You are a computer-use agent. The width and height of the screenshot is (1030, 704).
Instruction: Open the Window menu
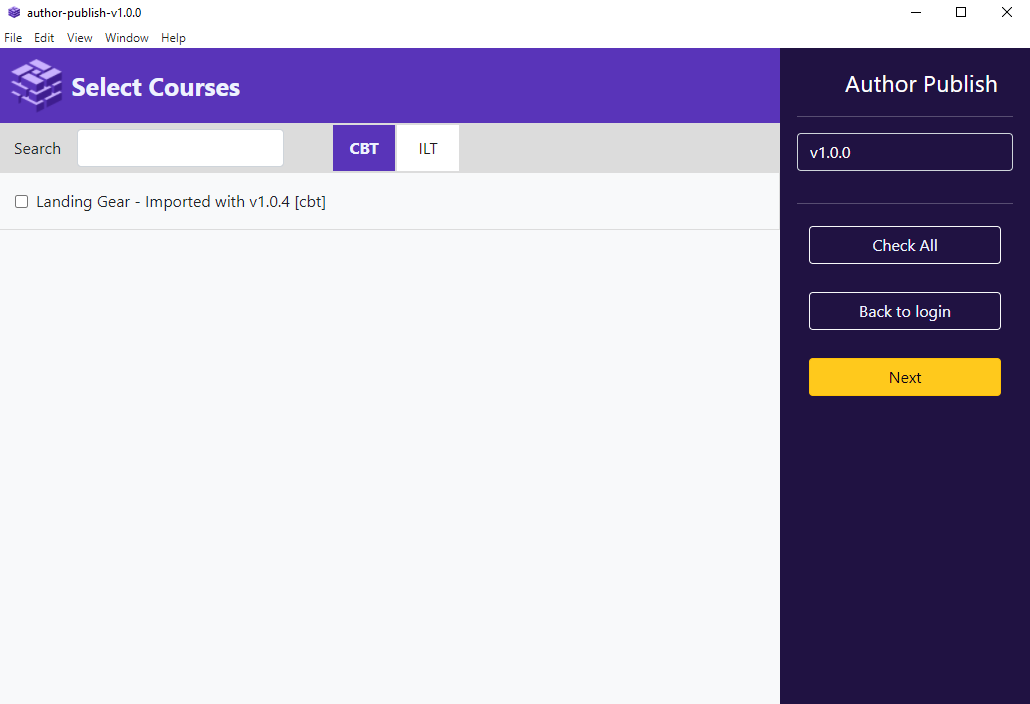click(x=126, y=37)
